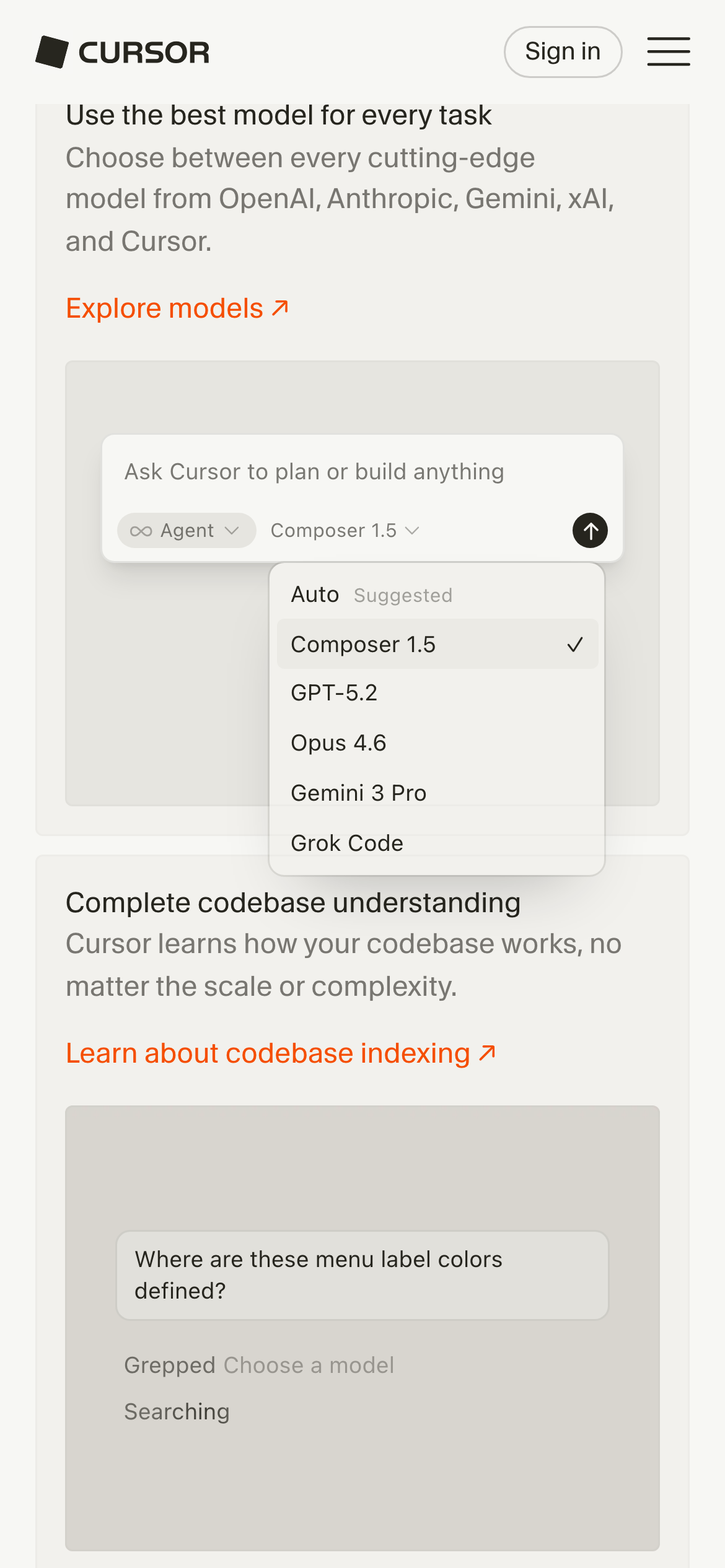Open the Explore models link

(x=165, y=308)
